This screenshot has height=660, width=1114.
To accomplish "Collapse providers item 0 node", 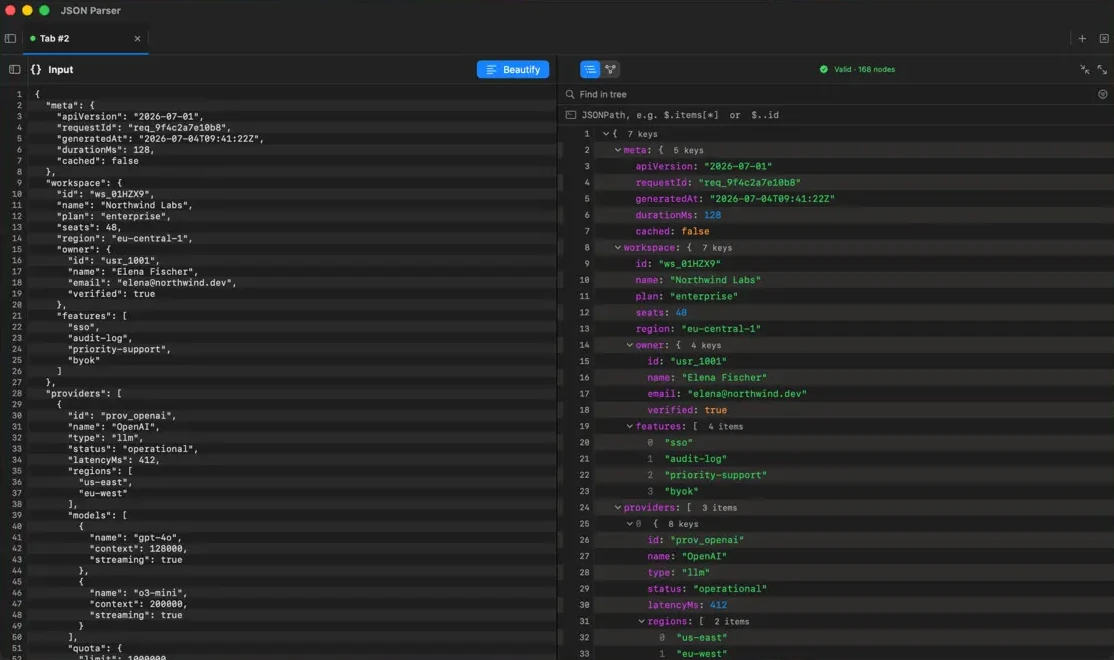I will click(x=629, y=524).
